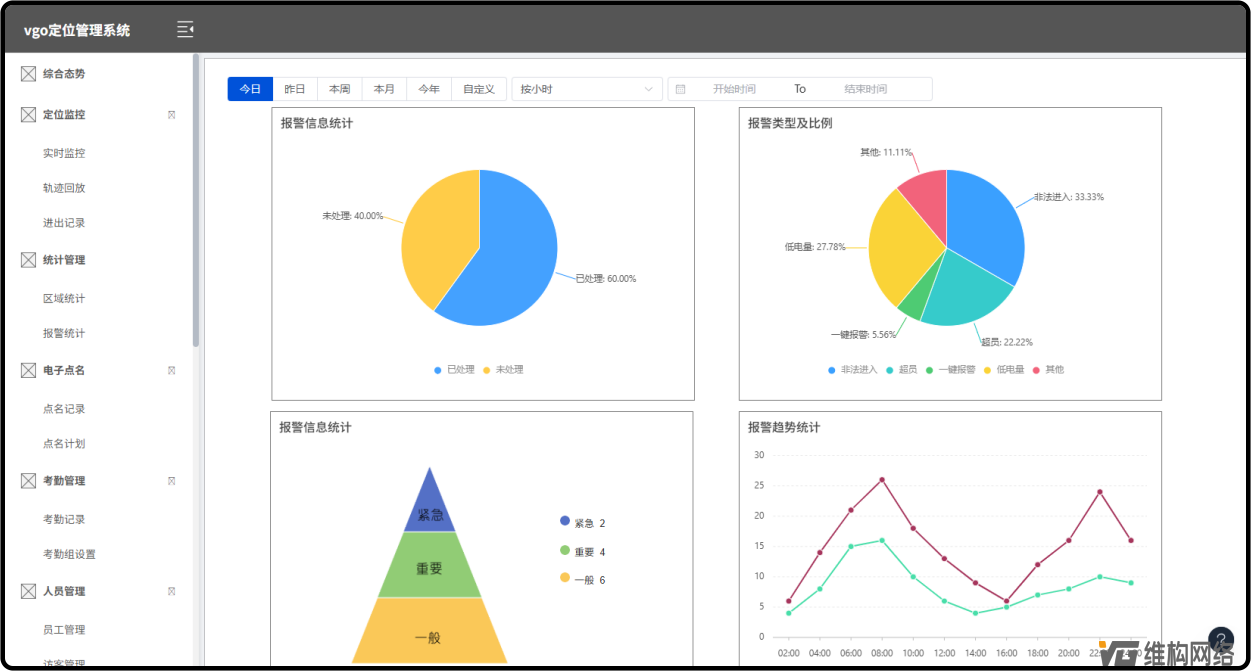Open the help question mark button
The image size is (1251, 671).
(1220, 640)
